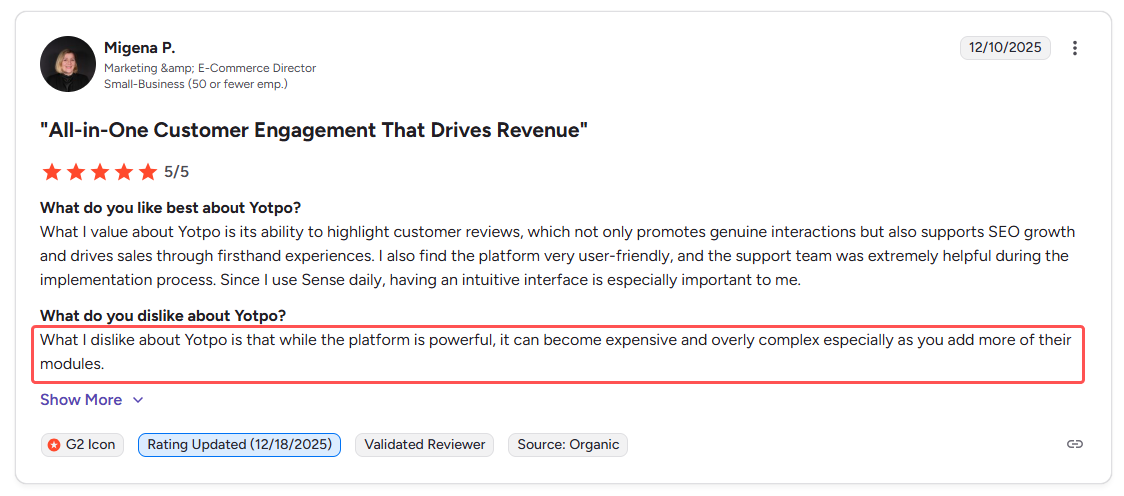Click the reviewer name Migena P.
The image size is (1124, 496).
coord(140,48)
